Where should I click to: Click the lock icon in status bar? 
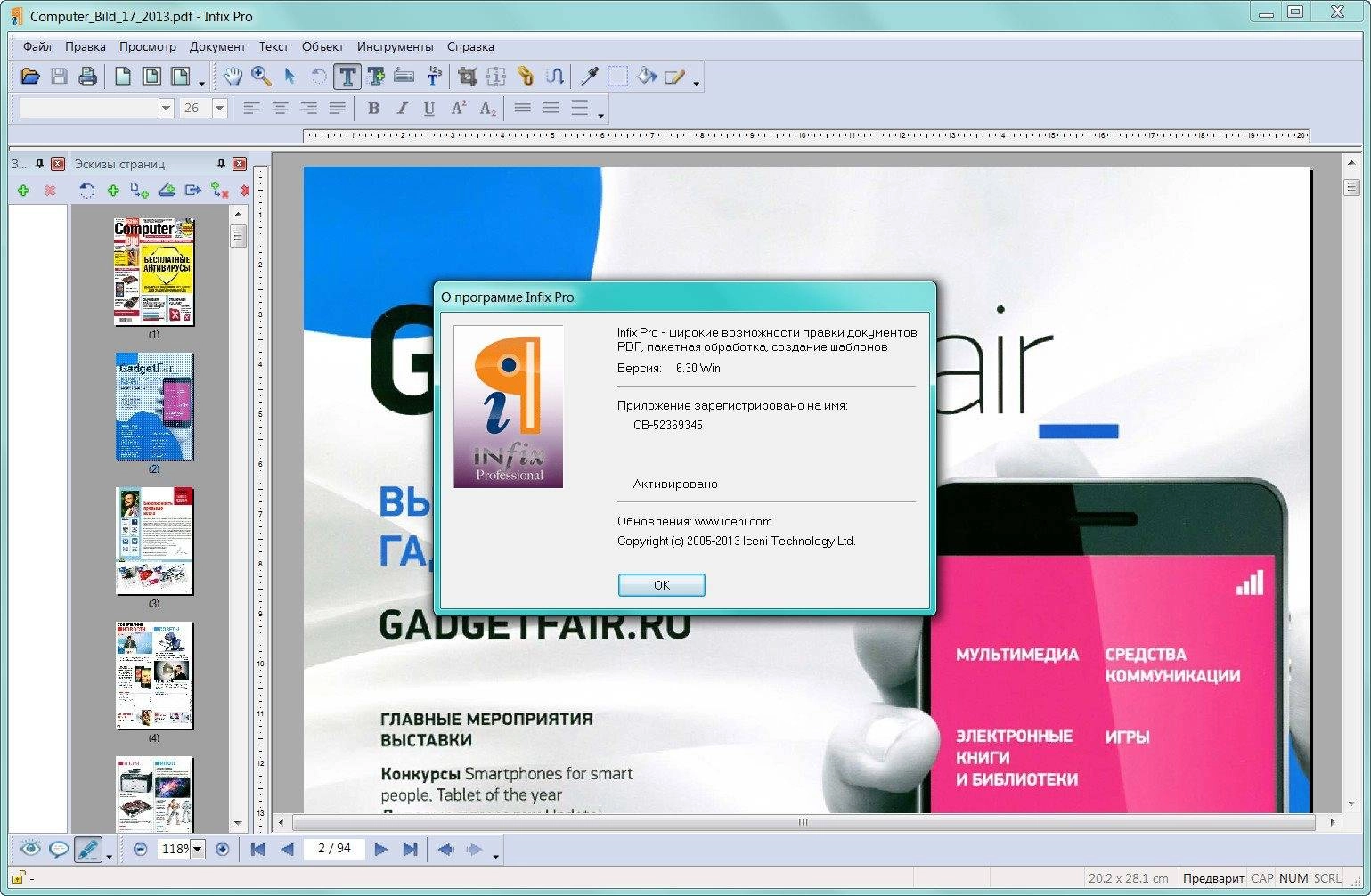pyautogui.click(x=18, y=878)
